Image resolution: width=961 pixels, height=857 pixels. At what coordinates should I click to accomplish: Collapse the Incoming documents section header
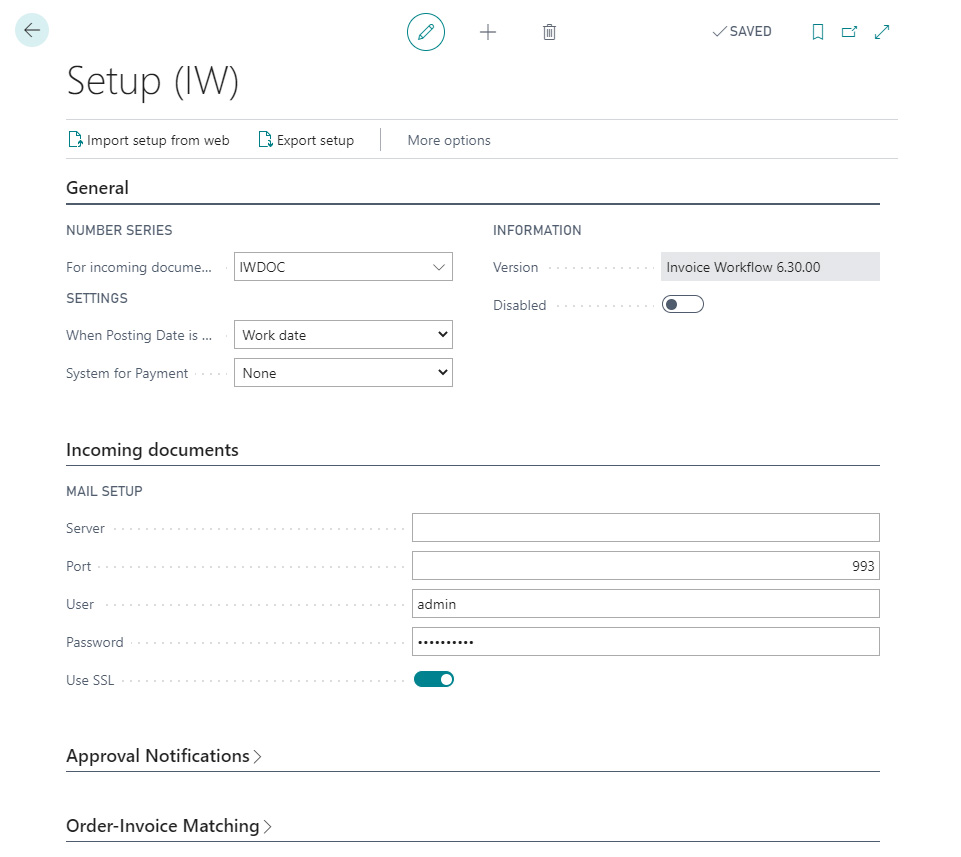point(152,450)
